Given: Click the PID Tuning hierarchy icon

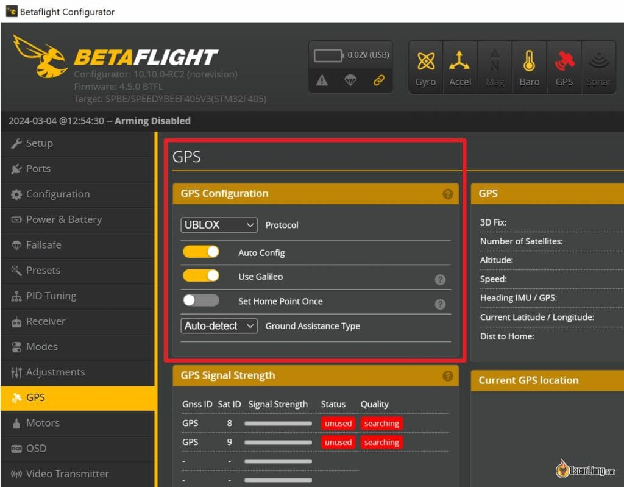Looking at the screenshot, I should pyautogui.click(x=16, y=296).
